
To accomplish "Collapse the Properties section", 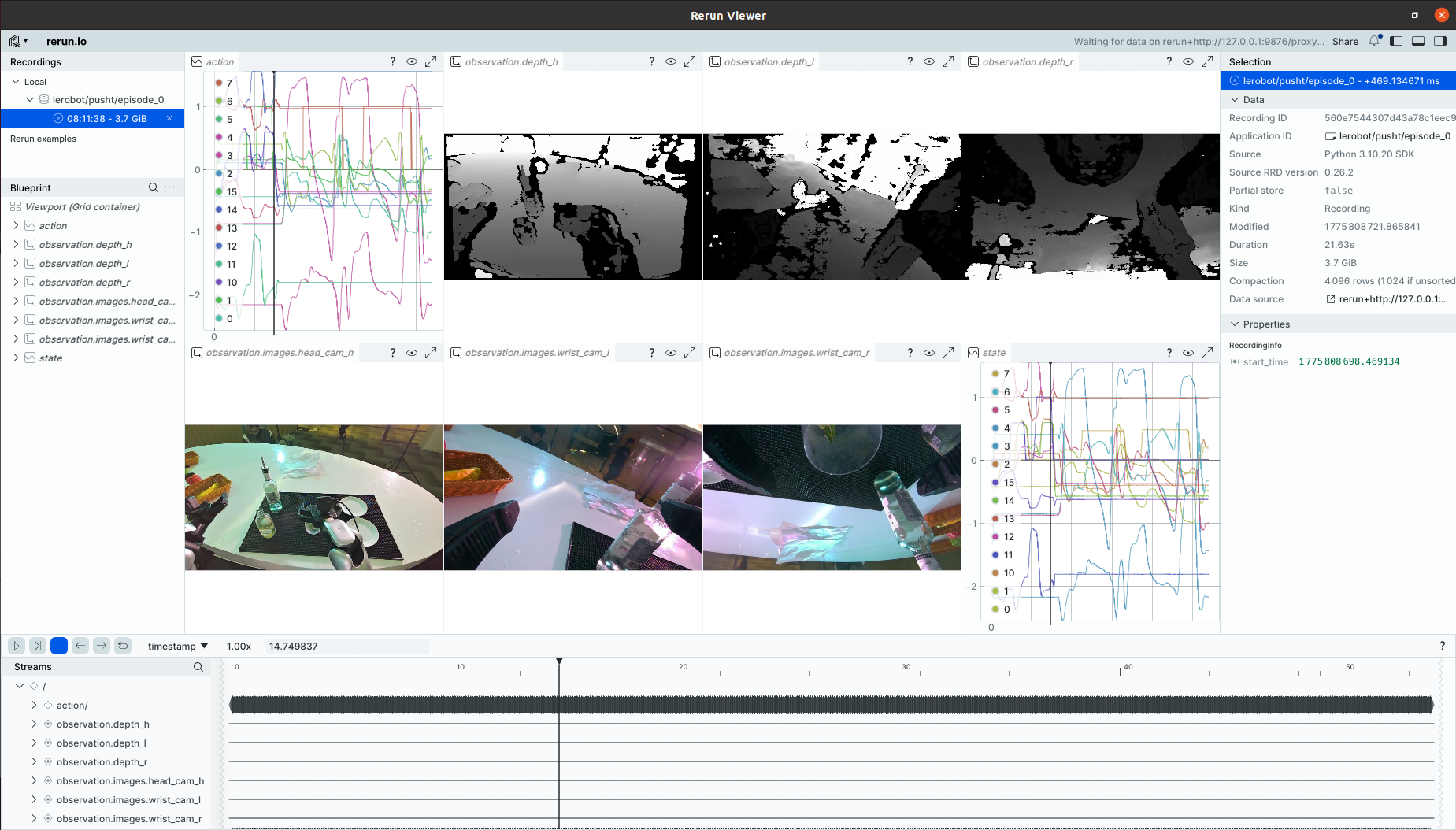I will [x=1235, y=324].
